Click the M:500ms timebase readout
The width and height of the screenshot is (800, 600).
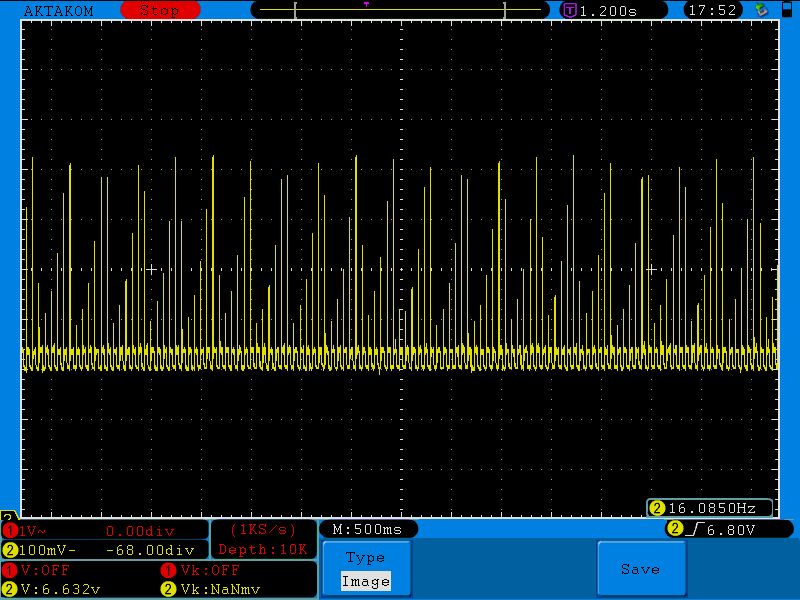[367, 530]
